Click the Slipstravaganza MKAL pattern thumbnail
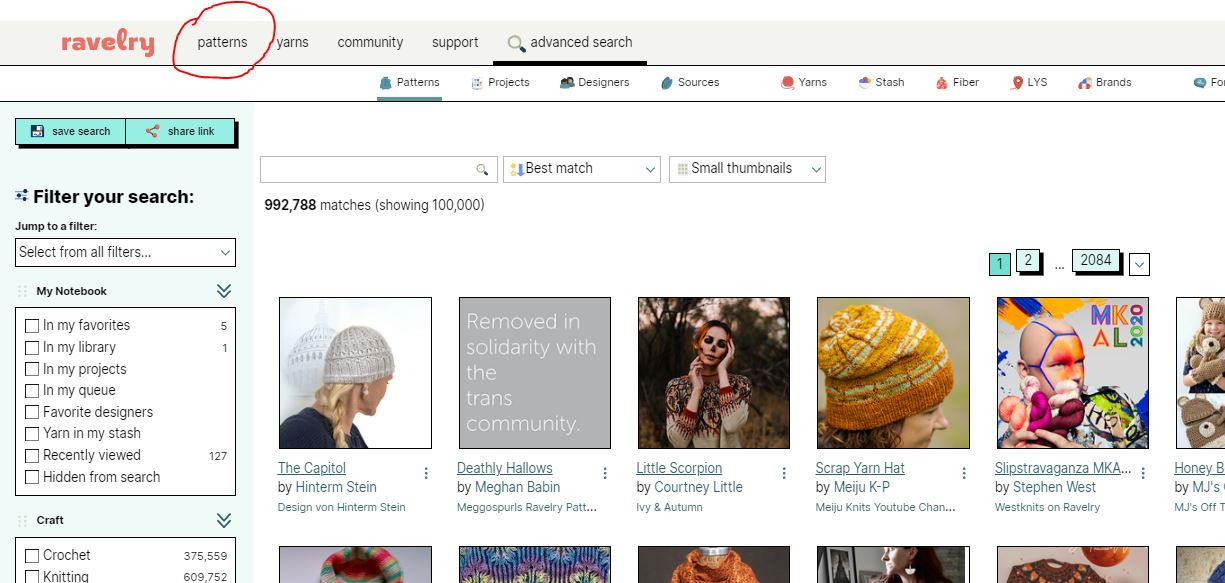The width and height of the screenshot is (1225, 583). click(1072, 373)
